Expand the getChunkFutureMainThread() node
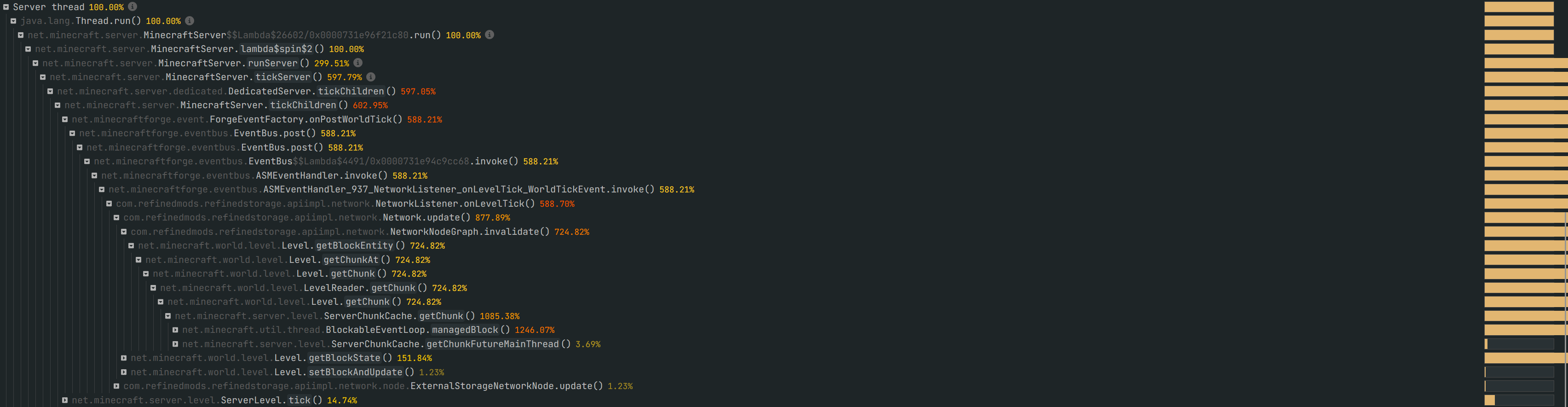Viewport: 1568px width, 407px height. click(x=175, y=344)
